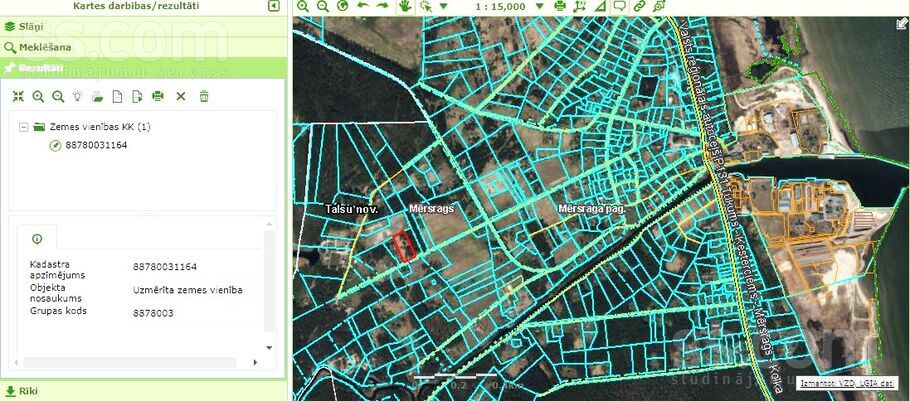Collapse the left Kartes darbības panel

point(274,6)
